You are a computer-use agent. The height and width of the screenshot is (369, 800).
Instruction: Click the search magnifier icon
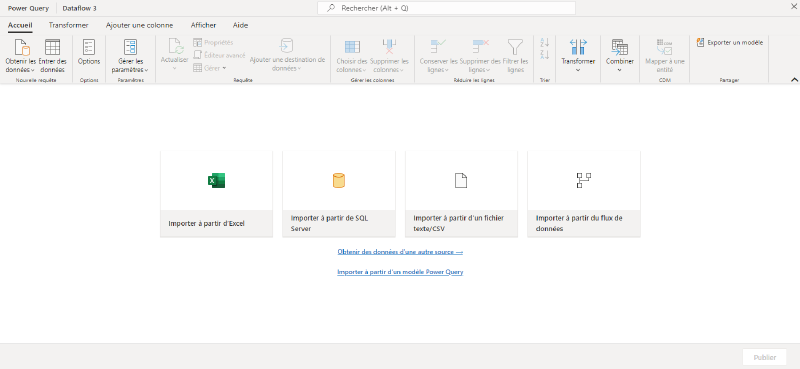pyautogui.click(x=331, y=8)
